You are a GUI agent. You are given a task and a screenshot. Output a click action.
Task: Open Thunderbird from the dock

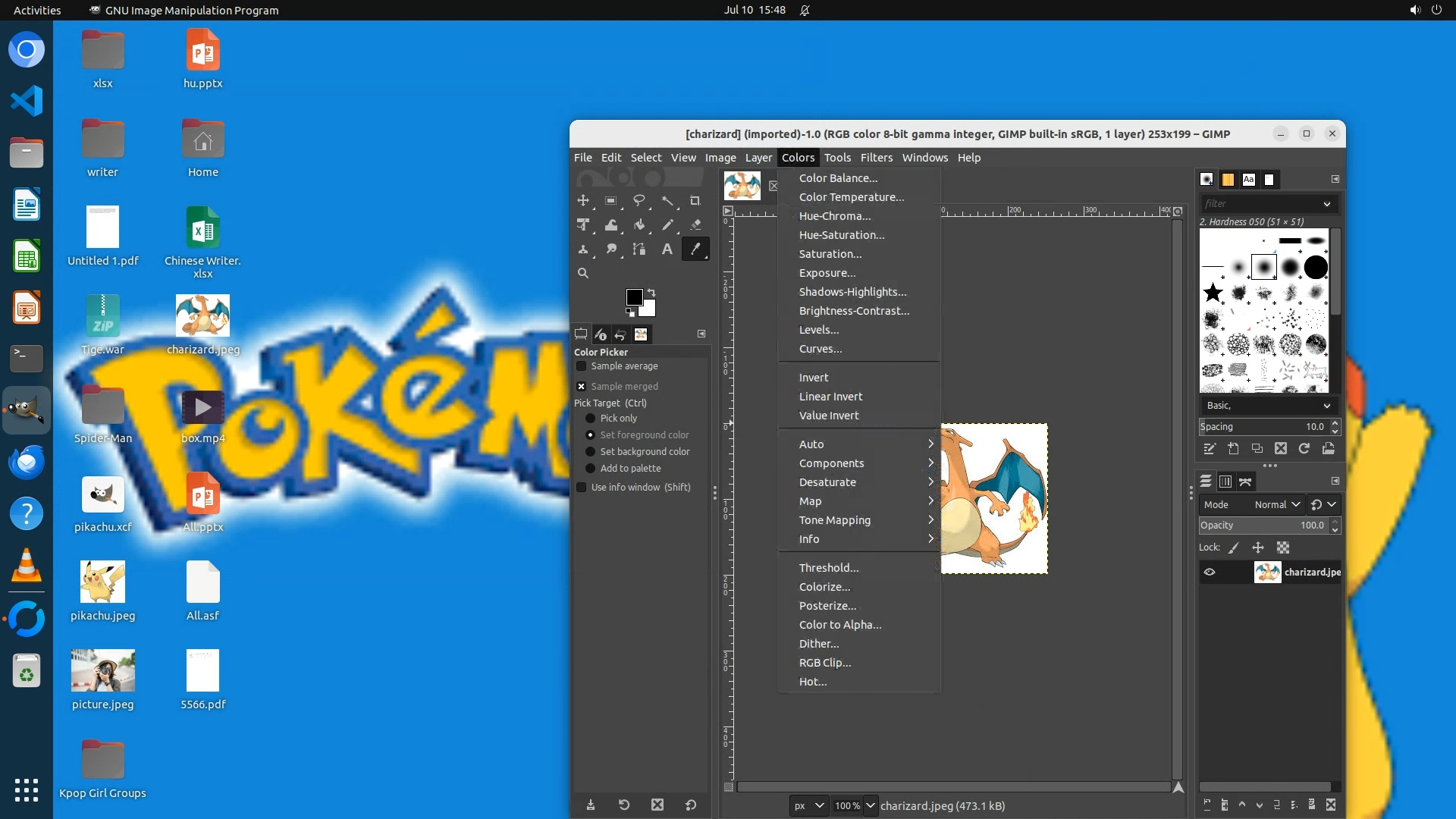(27, 462)
